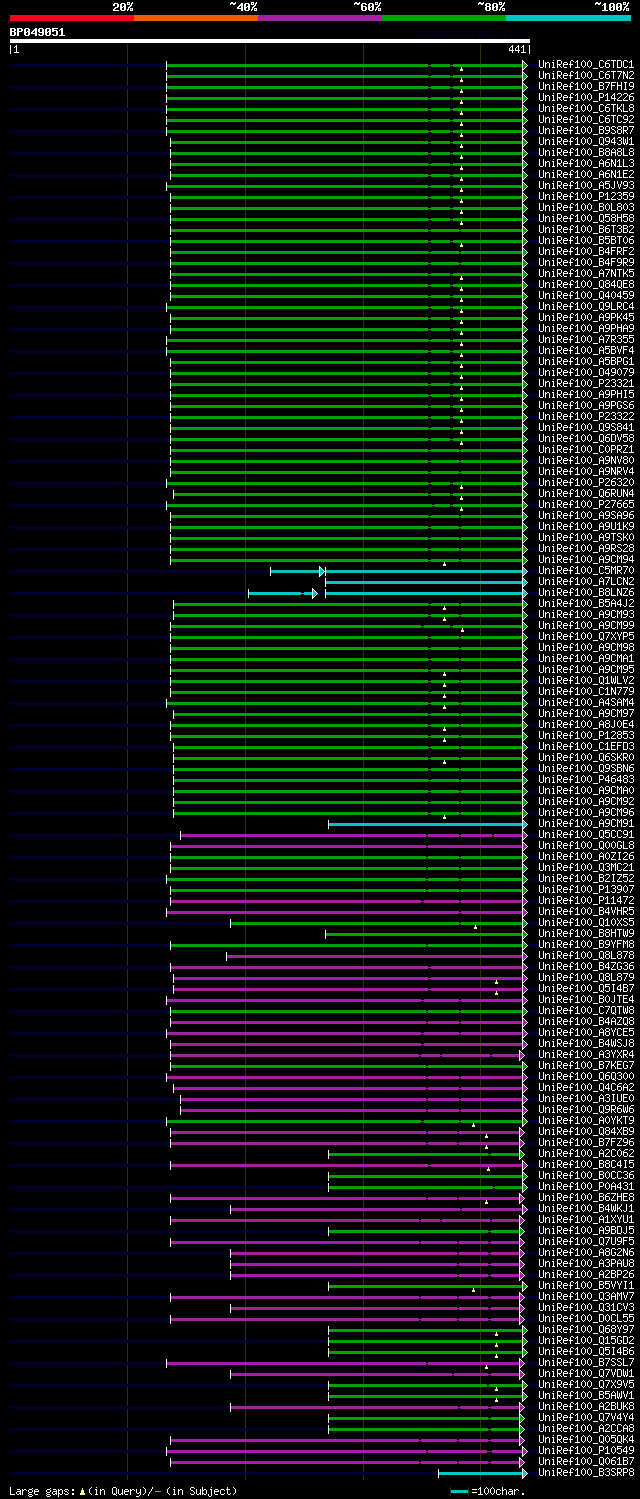Select the label UniRef100_P11472
Viewport: 640px width, 1499px height.
[x=586, y=901]
